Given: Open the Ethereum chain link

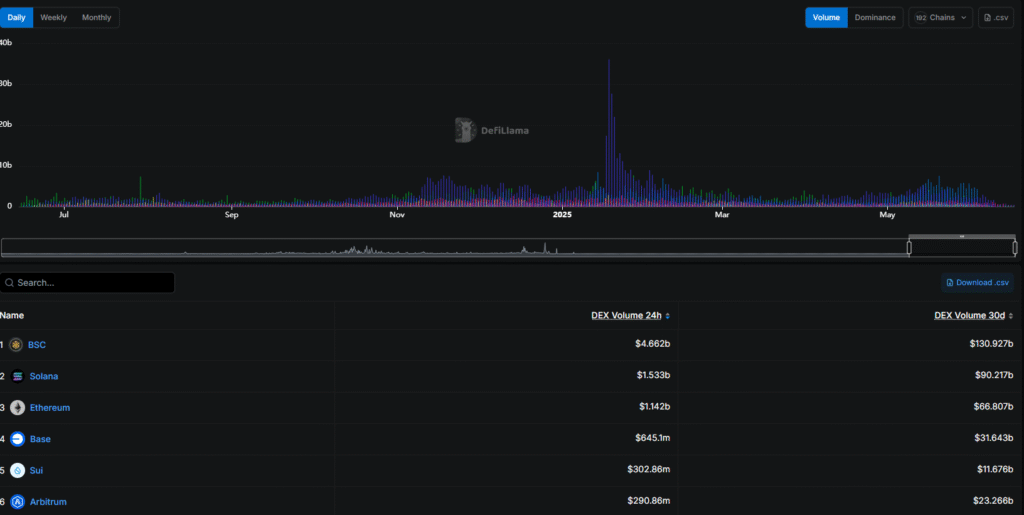Looking at the screenshot, I should click(x=50, y=407).
